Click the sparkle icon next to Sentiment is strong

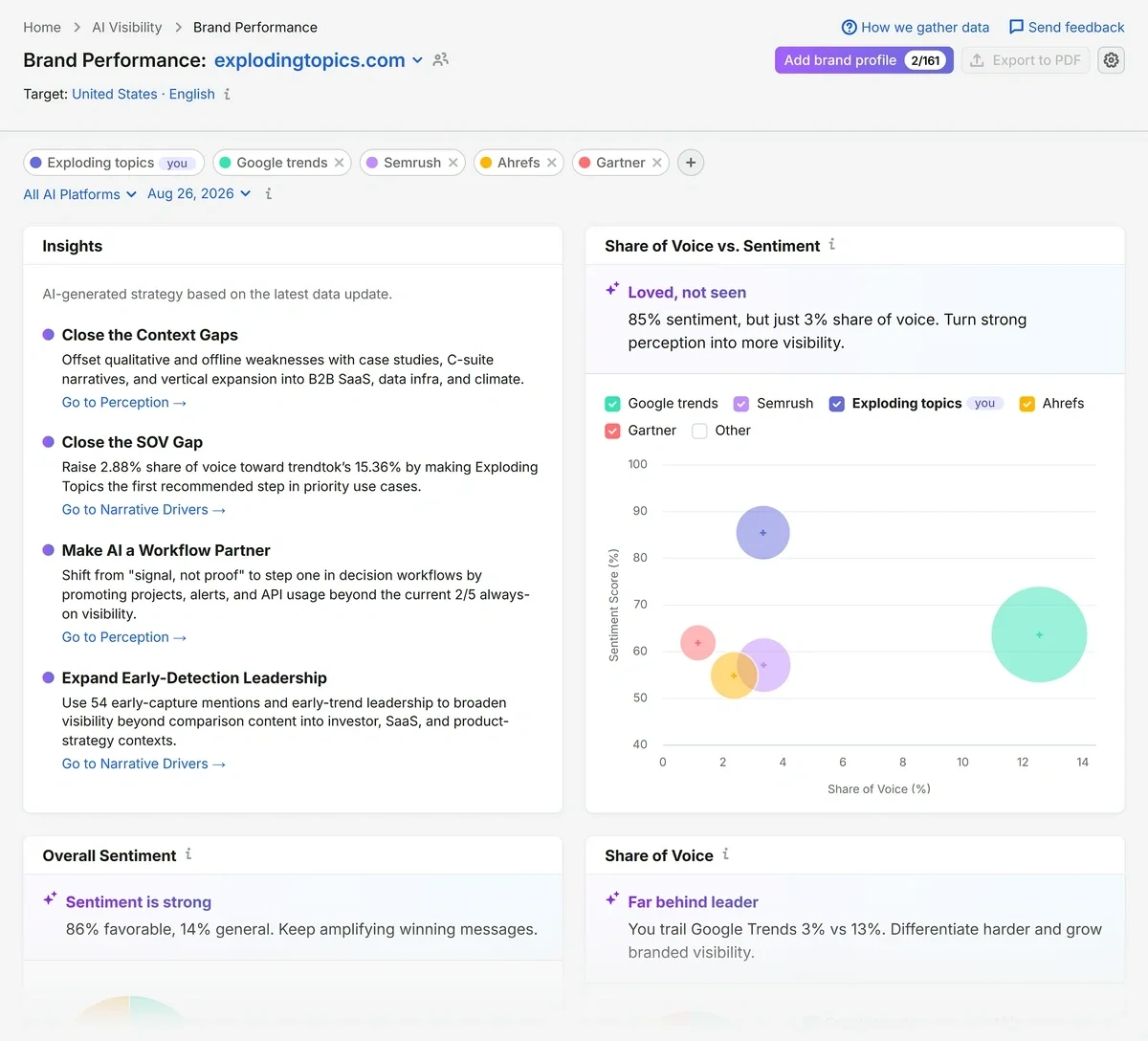click(50, 899)
